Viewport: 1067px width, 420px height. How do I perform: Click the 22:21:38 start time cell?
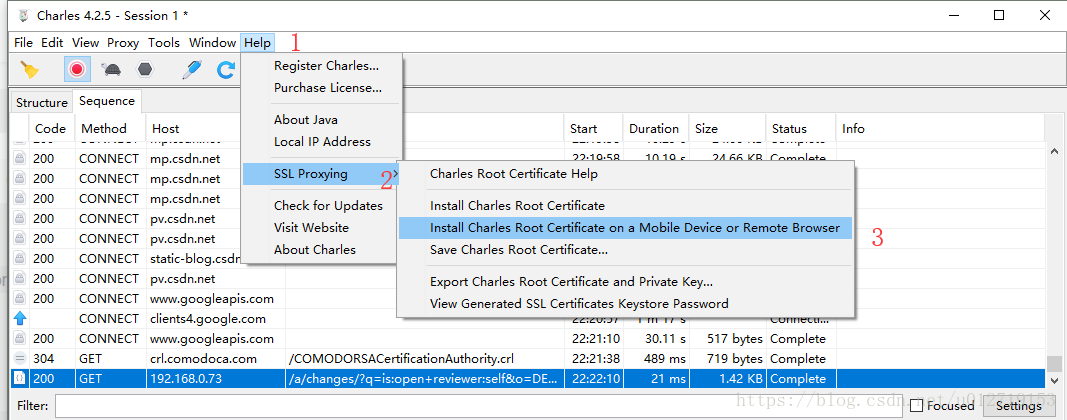[x=594, y=359]
